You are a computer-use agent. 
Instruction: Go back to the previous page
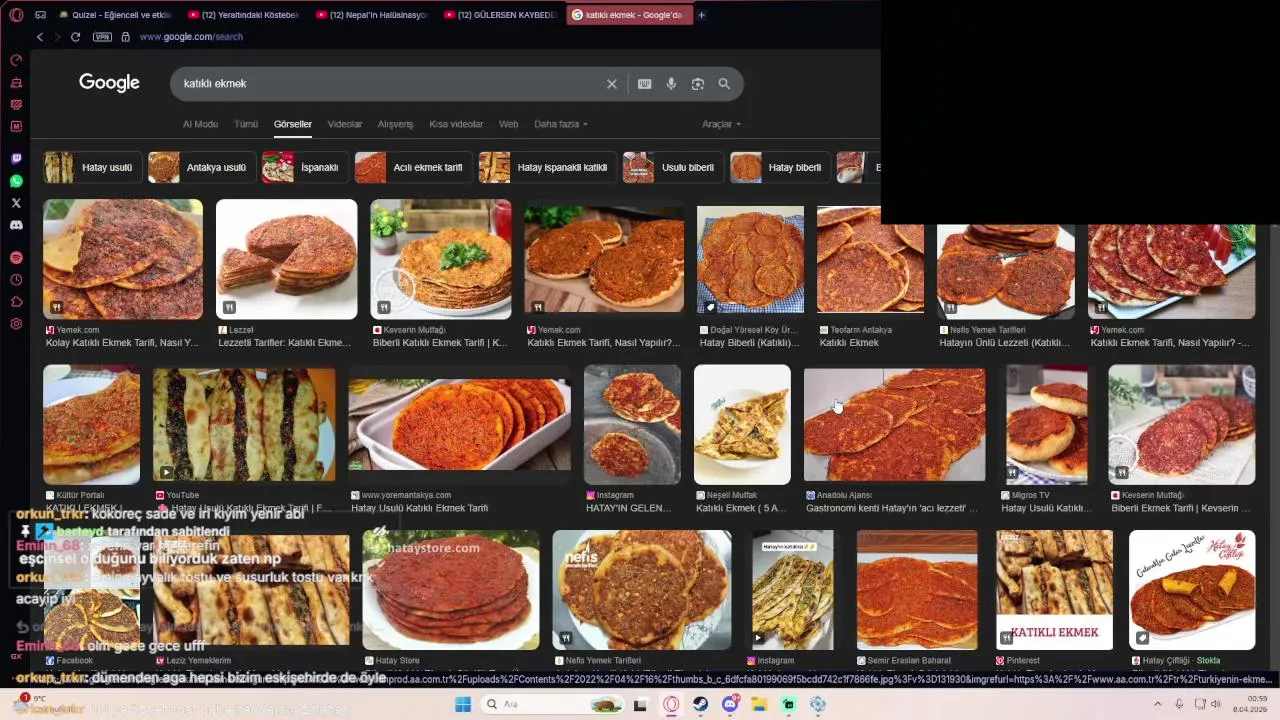39,37
